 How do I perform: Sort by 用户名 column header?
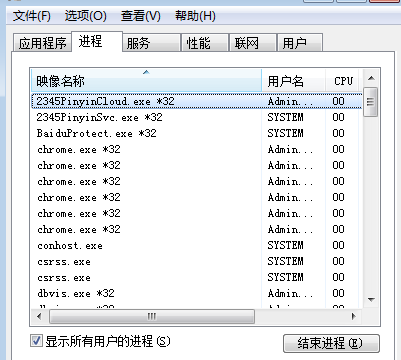point(293,81)
